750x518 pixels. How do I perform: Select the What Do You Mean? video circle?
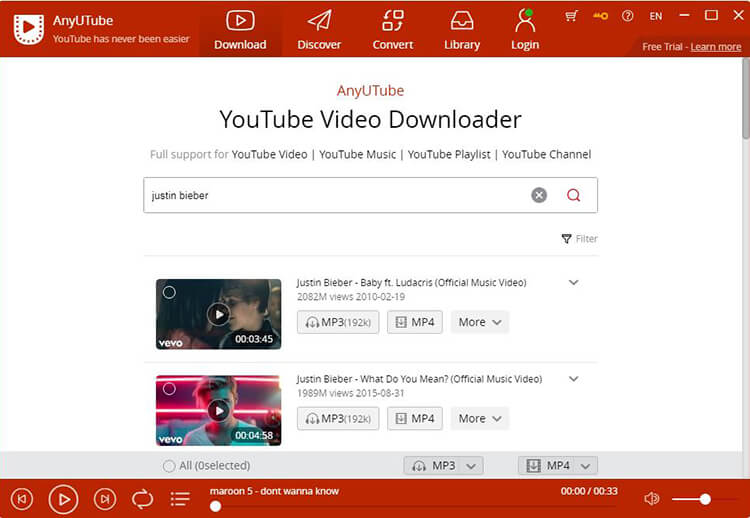tap(169, 388)
